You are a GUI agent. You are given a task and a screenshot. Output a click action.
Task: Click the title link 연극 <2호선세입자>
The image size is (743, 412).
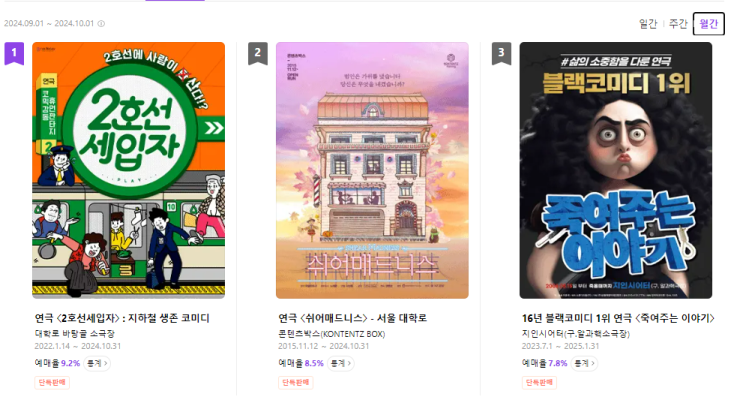tap(122, 318)
